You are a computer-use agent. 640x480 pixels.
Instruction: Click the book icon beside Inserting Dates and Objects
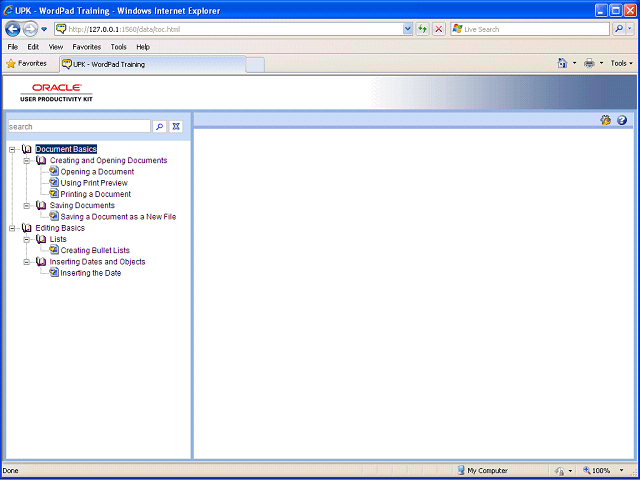41,262
